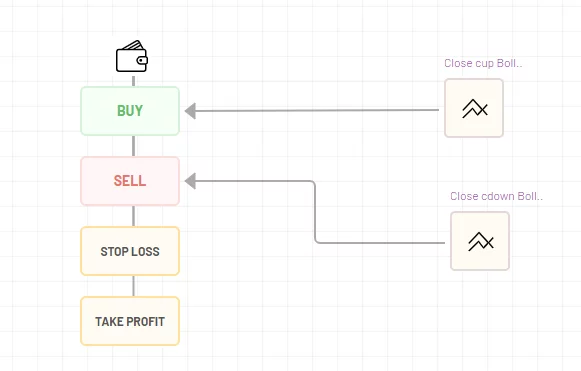Click the 'Close cup Boll..' label text
The image size is (581, 371).
pyautogui.click(x=483, y=63)
